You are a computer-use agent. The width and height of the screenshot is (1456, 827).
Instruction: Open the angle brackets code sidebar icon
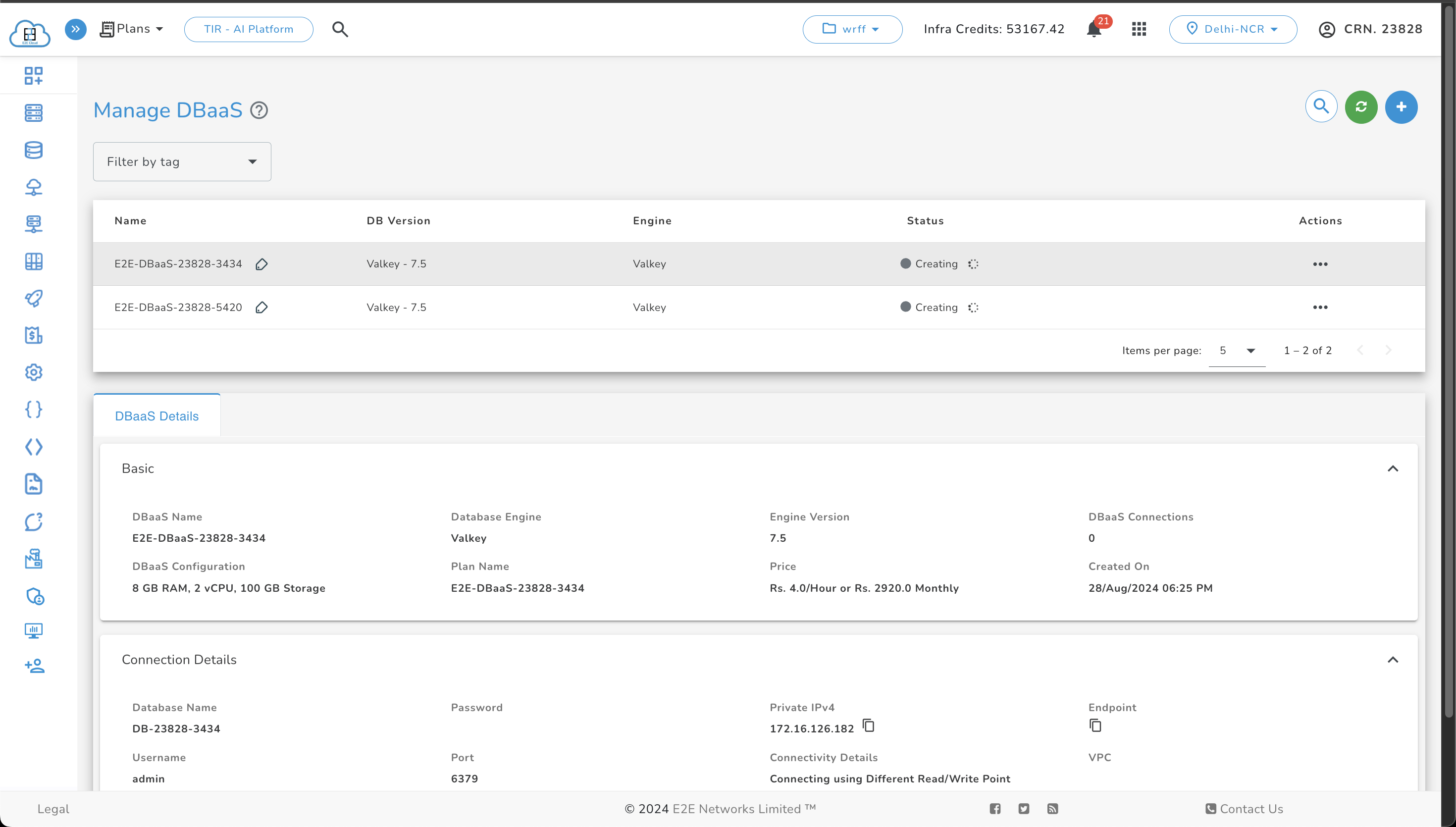tap(34, 447)
